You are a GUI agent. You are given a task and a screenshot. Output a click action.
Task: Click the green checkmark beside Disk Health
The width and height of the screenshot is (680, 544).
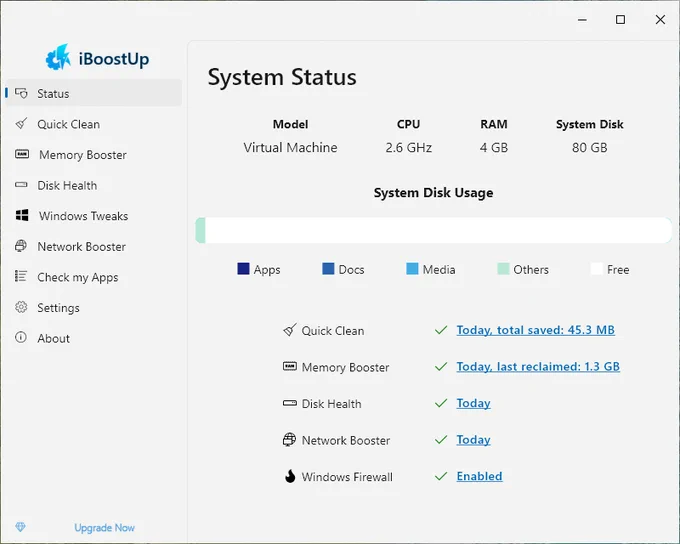441,403
